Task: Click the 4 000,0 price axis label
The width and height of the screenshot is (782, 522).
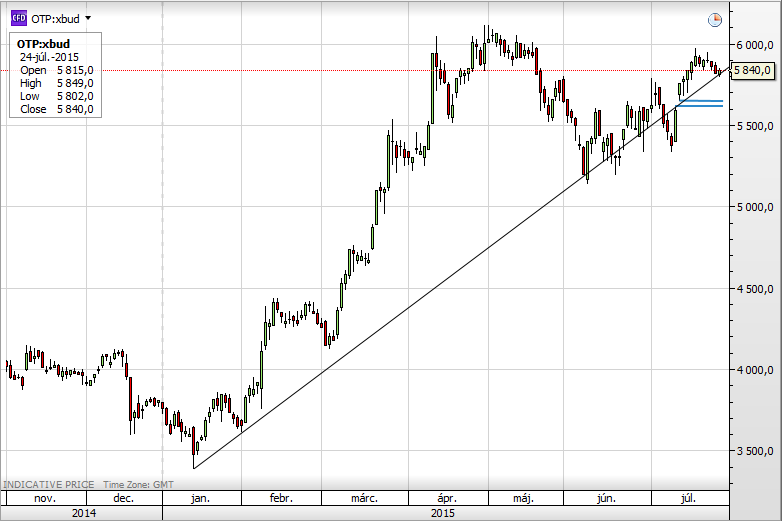Action: (x=755, y=370)
